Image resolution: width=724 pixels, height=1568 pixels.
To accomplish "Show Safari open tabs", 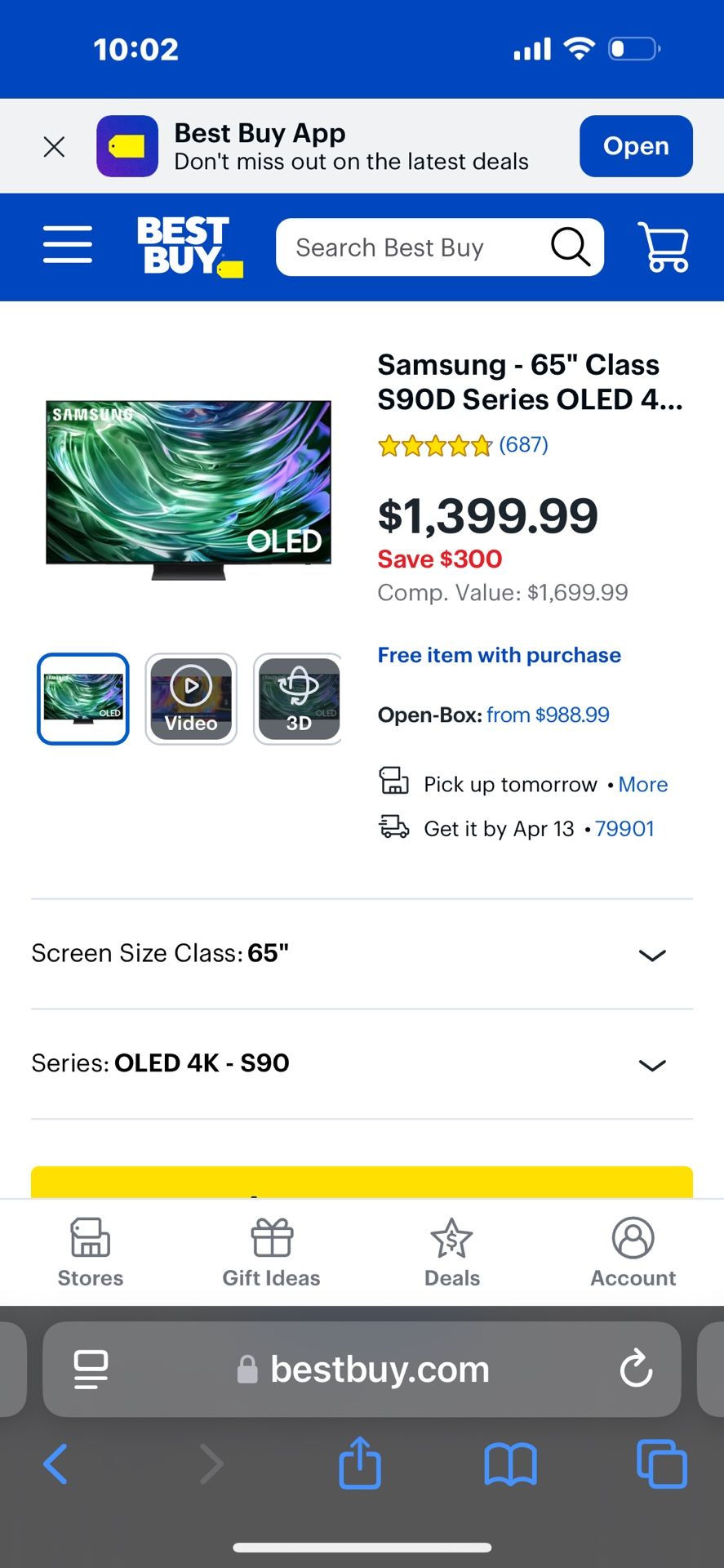I will 661,1463.
